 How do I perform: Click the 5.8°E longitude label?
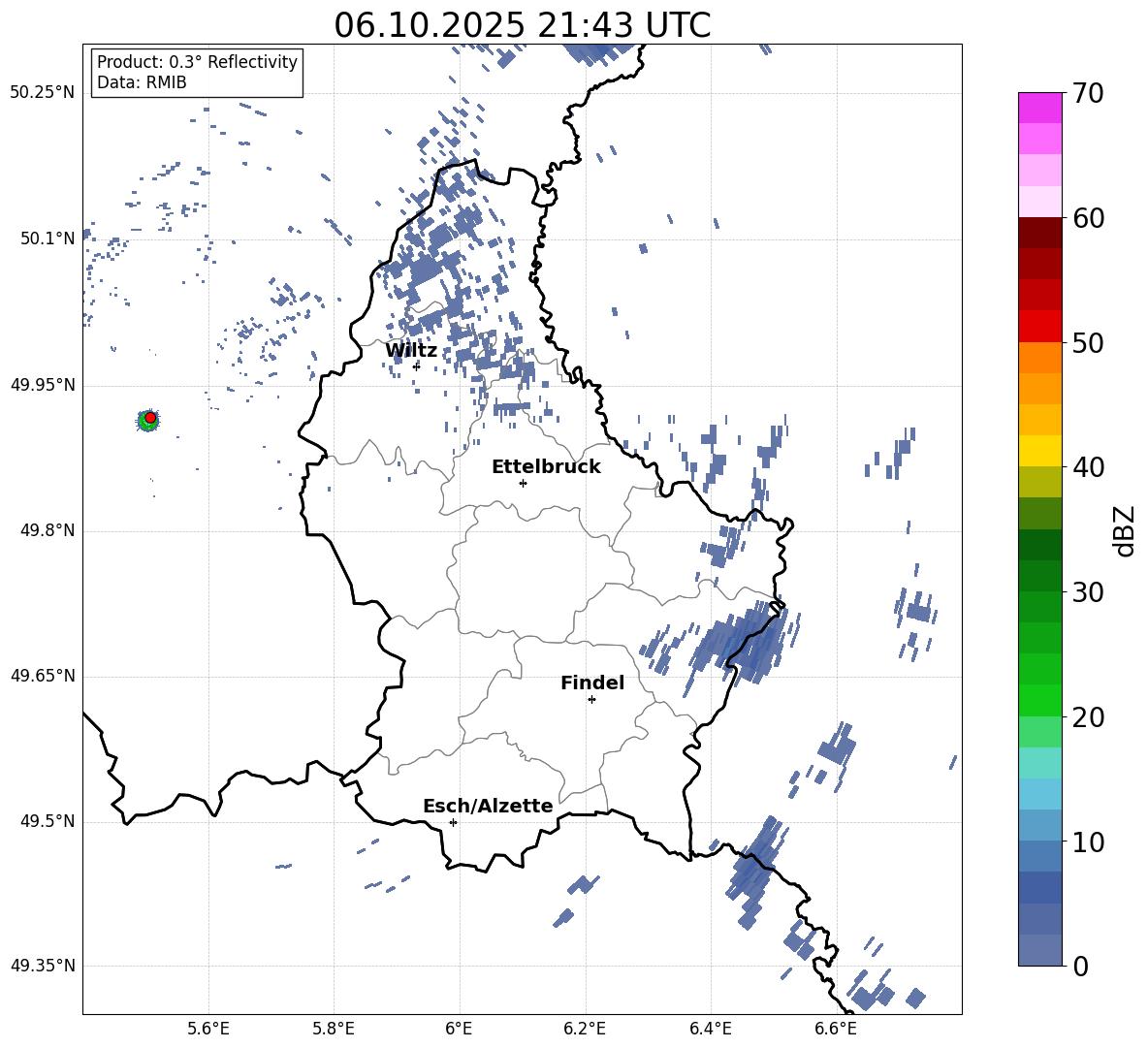click(x=334, y=1029)
